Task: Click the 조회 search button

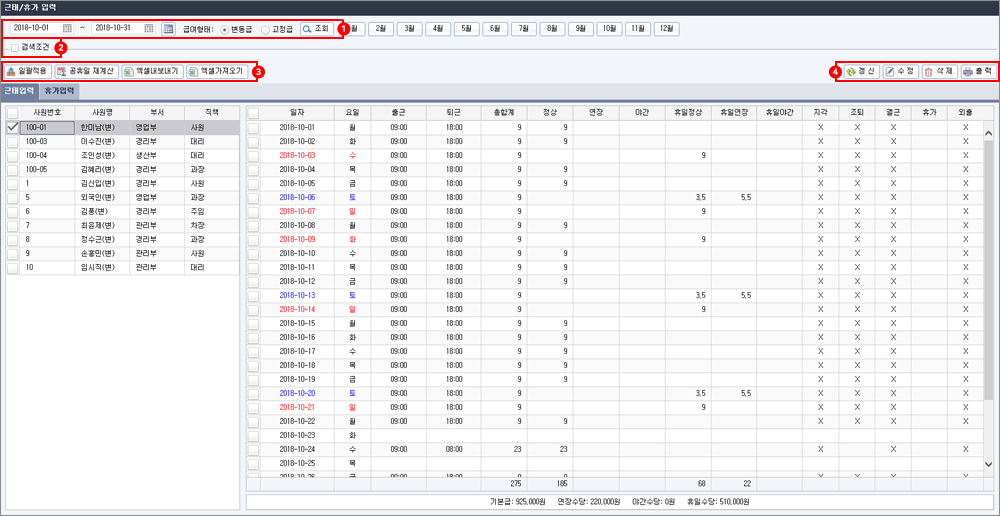Action: 317,29
